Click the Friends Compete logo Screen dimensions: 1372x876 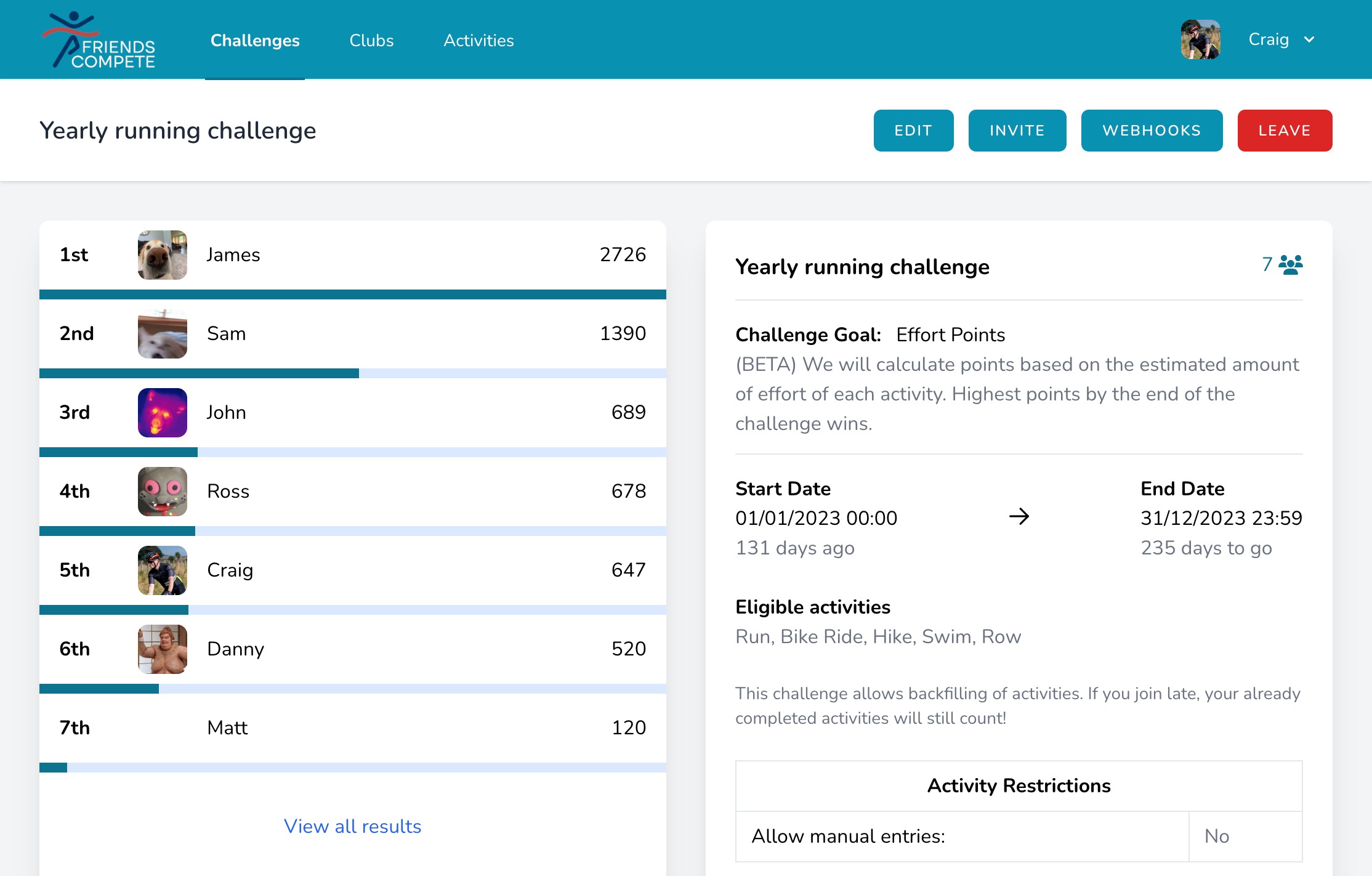tap(99, 40)
